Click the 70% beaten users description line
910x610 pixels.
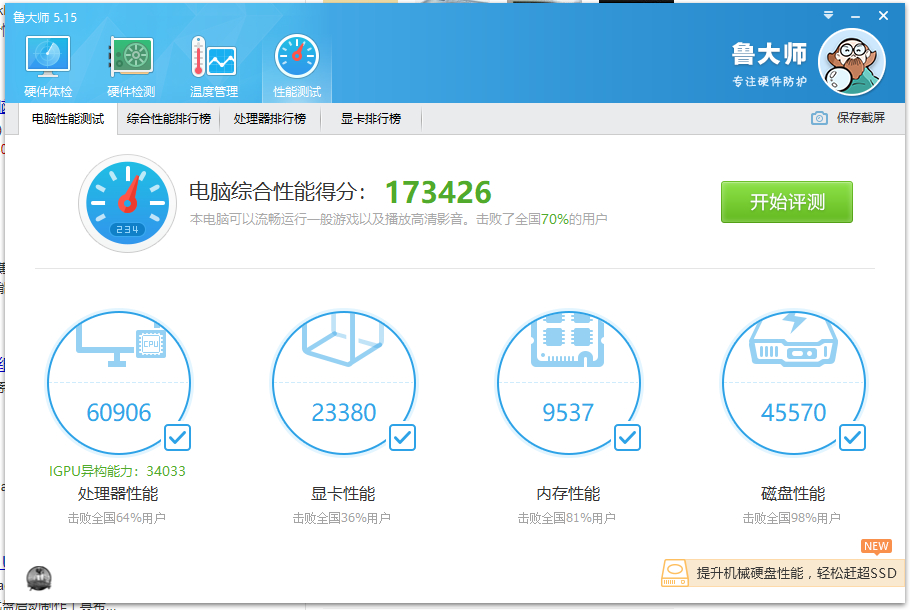tap(399, 219)
